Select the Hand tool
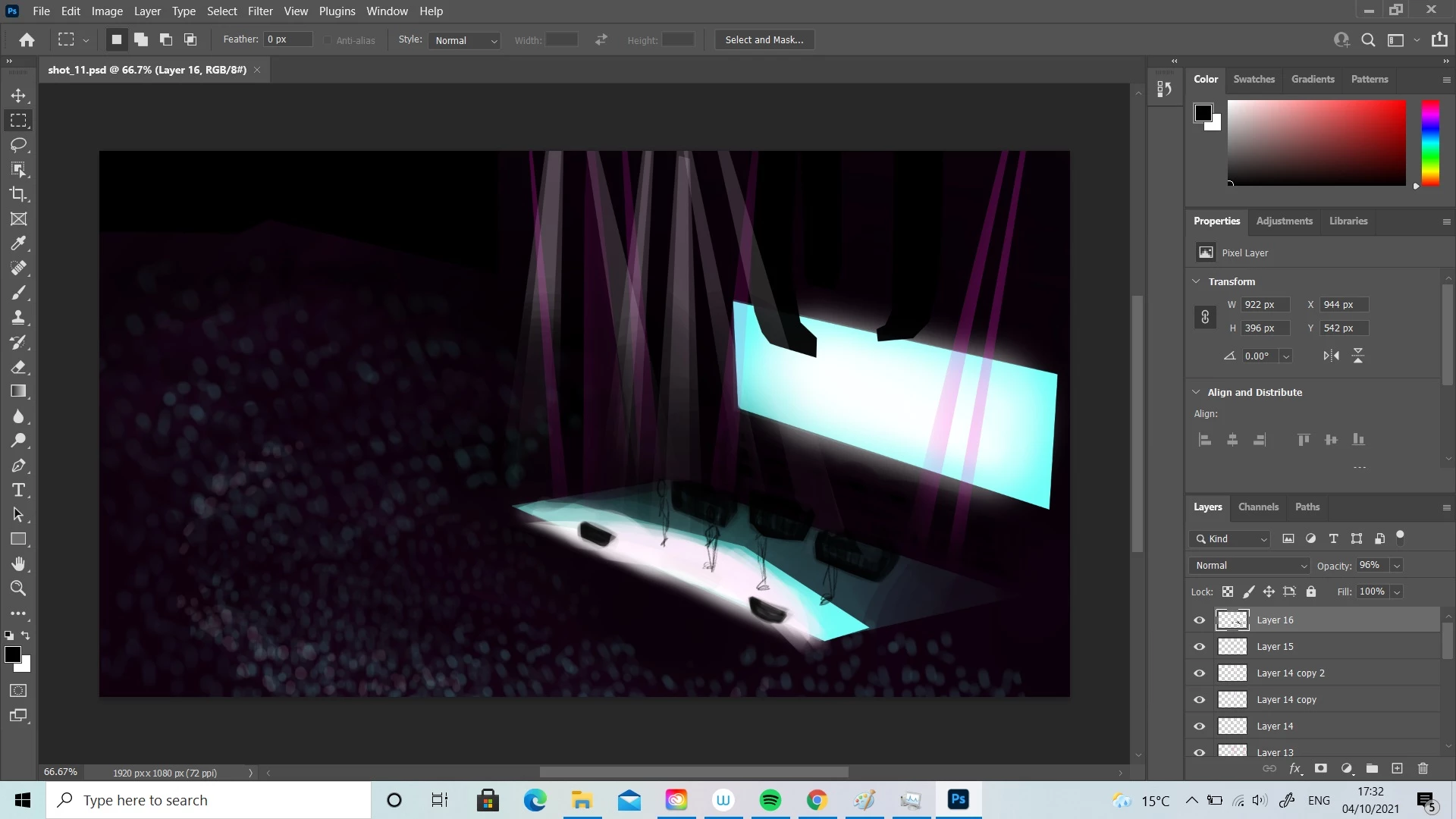The height and width of the screenshot is (819, 1456). (x=18, y=563)
